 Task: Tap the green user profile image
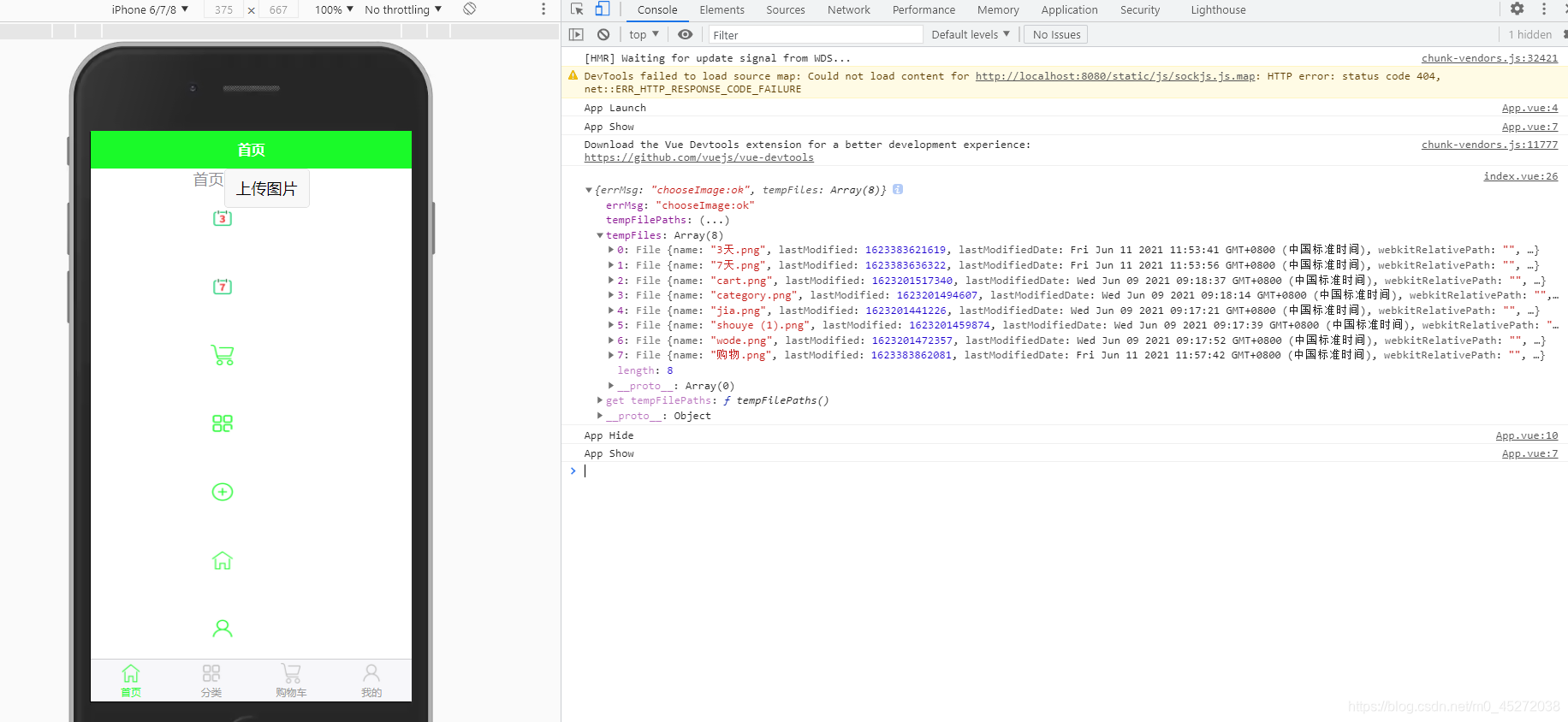click(x=223, y=629)
